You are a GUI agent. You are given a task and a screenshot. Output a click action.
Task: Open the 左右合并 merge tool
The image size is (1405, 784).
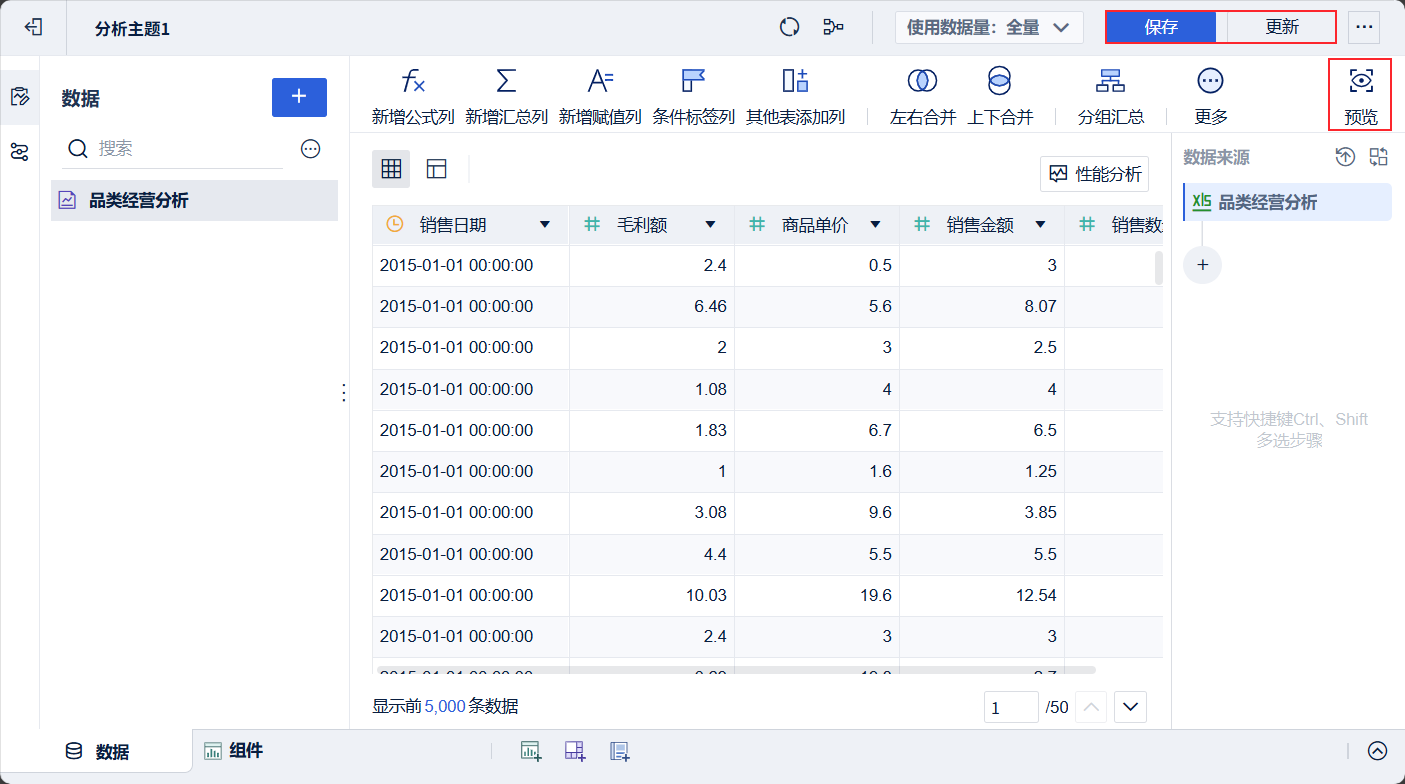[x=922, y=82]
